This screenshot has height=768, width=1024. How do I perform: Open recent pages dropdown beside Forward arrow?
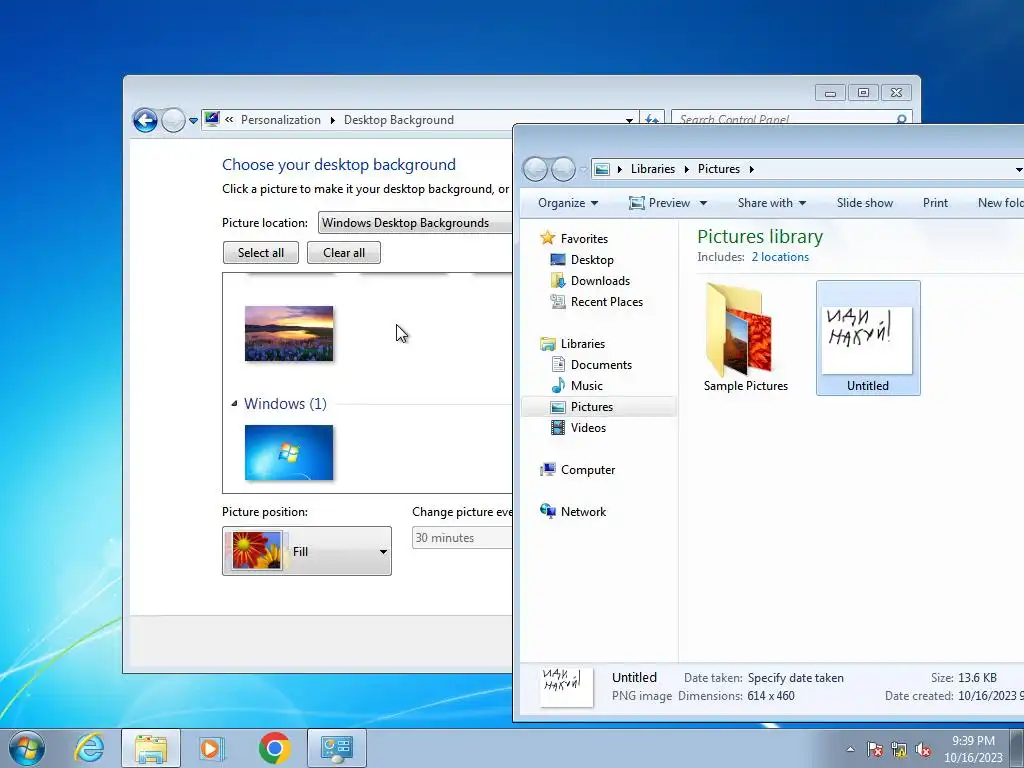pos(193,121)
